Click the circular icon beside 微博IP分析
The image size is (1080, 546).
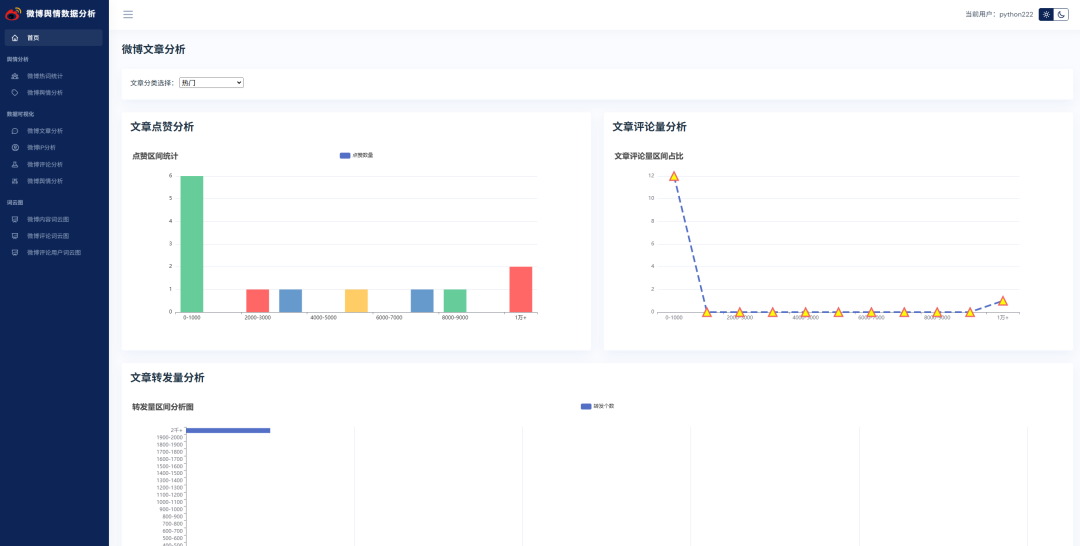(15, 147)
